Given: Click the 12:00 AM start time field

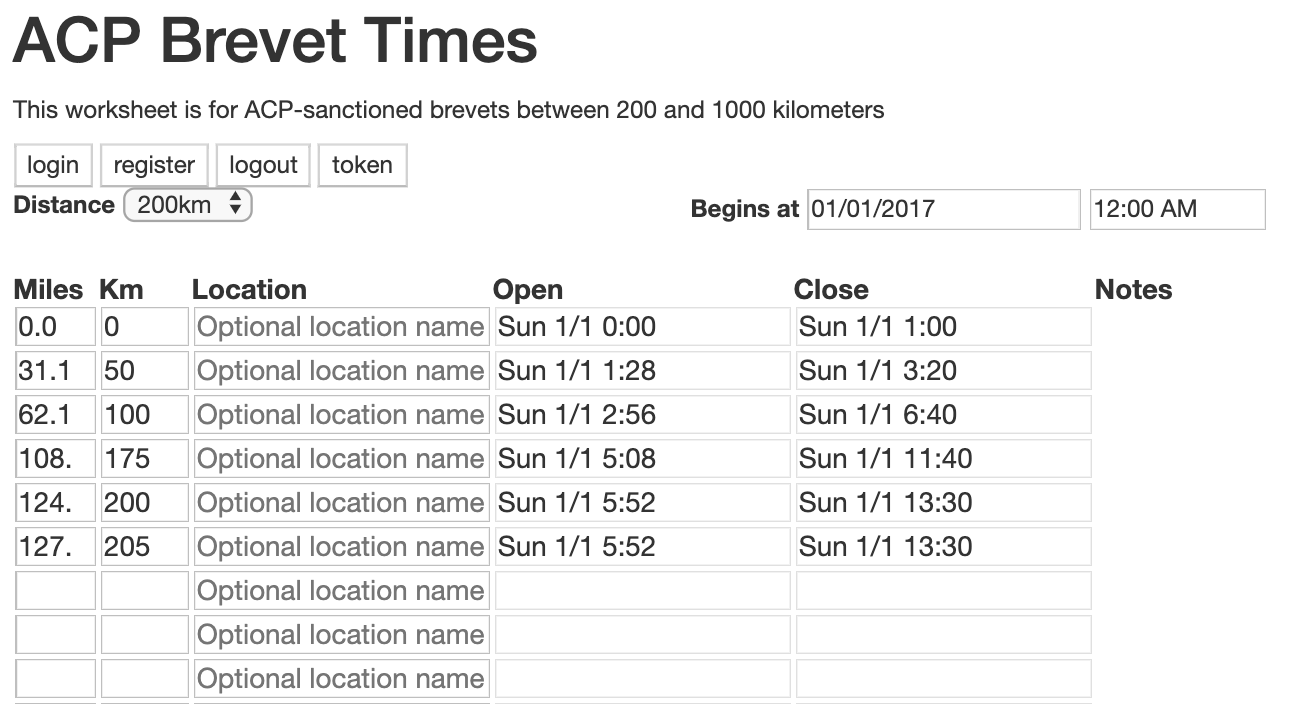Looking at the screenshot, I should click(x=1177, y=209).
